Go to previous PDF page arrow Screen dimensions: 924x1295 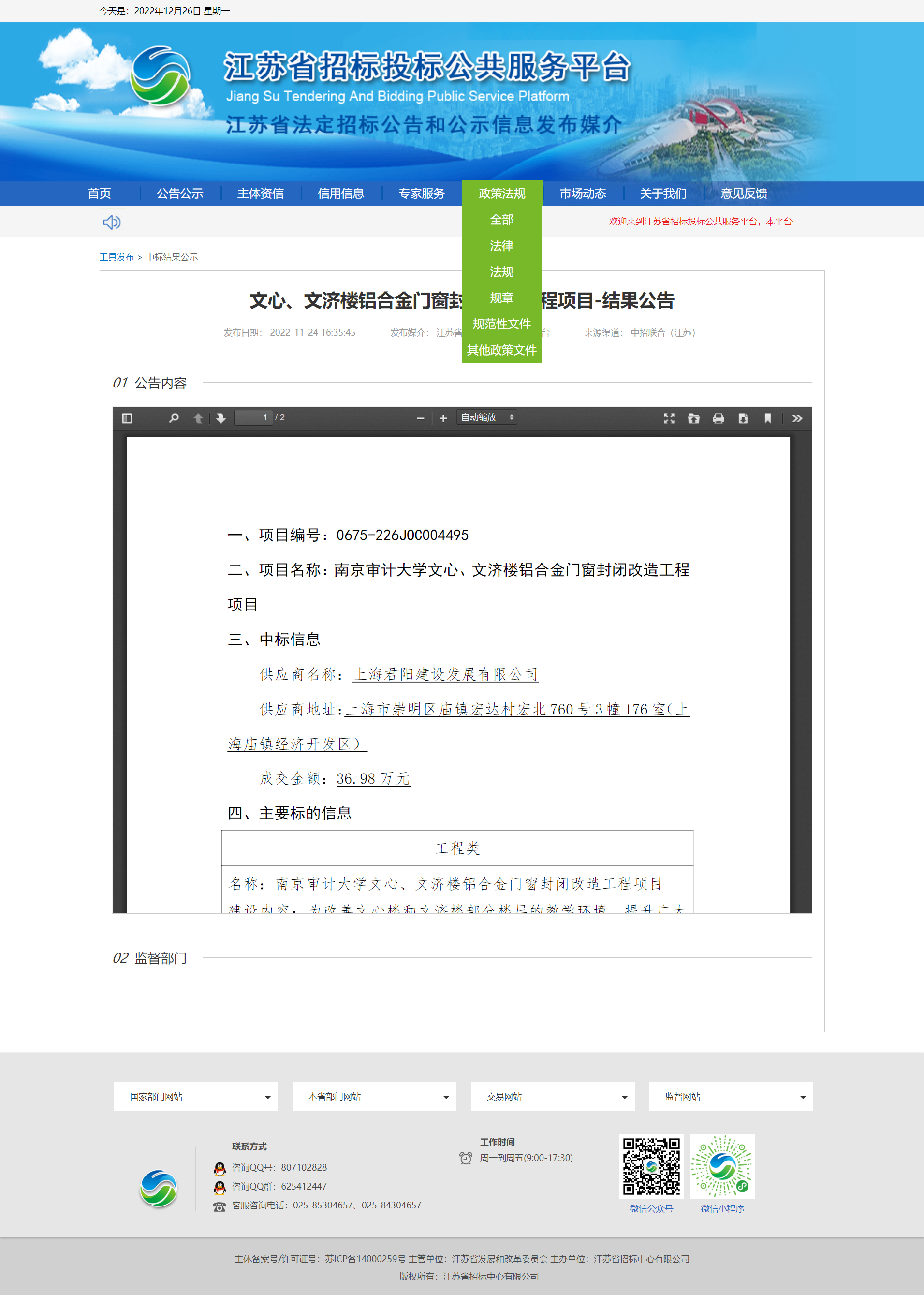198,418
